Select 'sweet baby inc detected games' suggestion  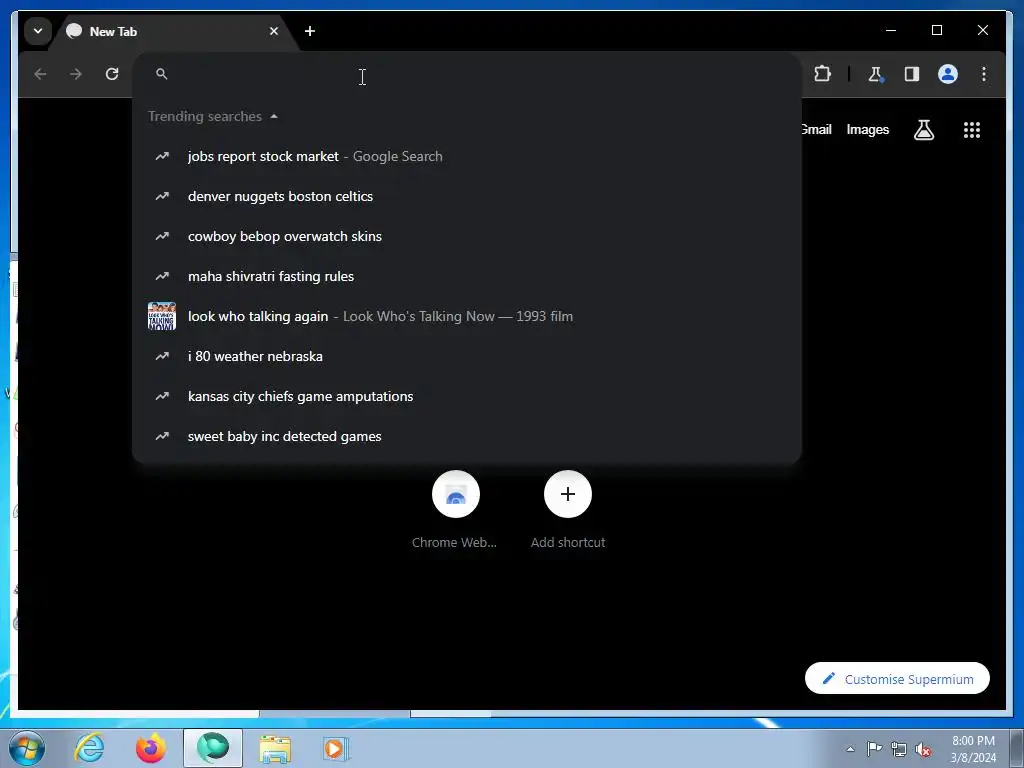coord(467,436)
